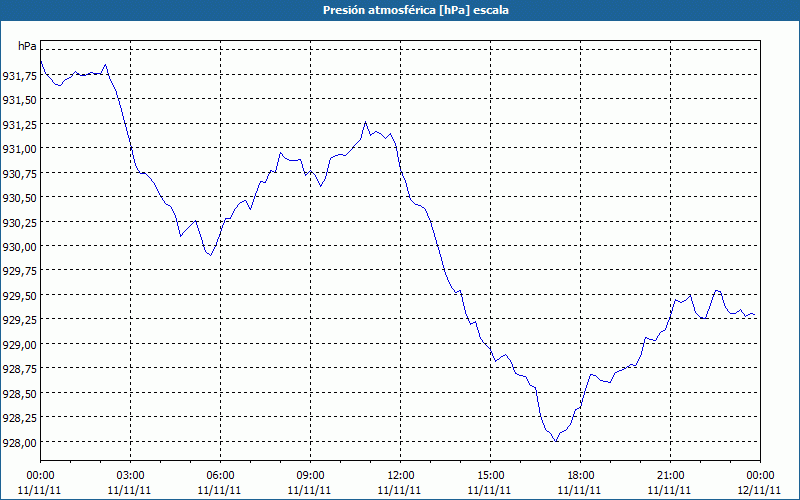The image size is (800, 500).
Task: Select the 930,75 y-axis value
Action: pyautogui.click(x=19, y=173)
